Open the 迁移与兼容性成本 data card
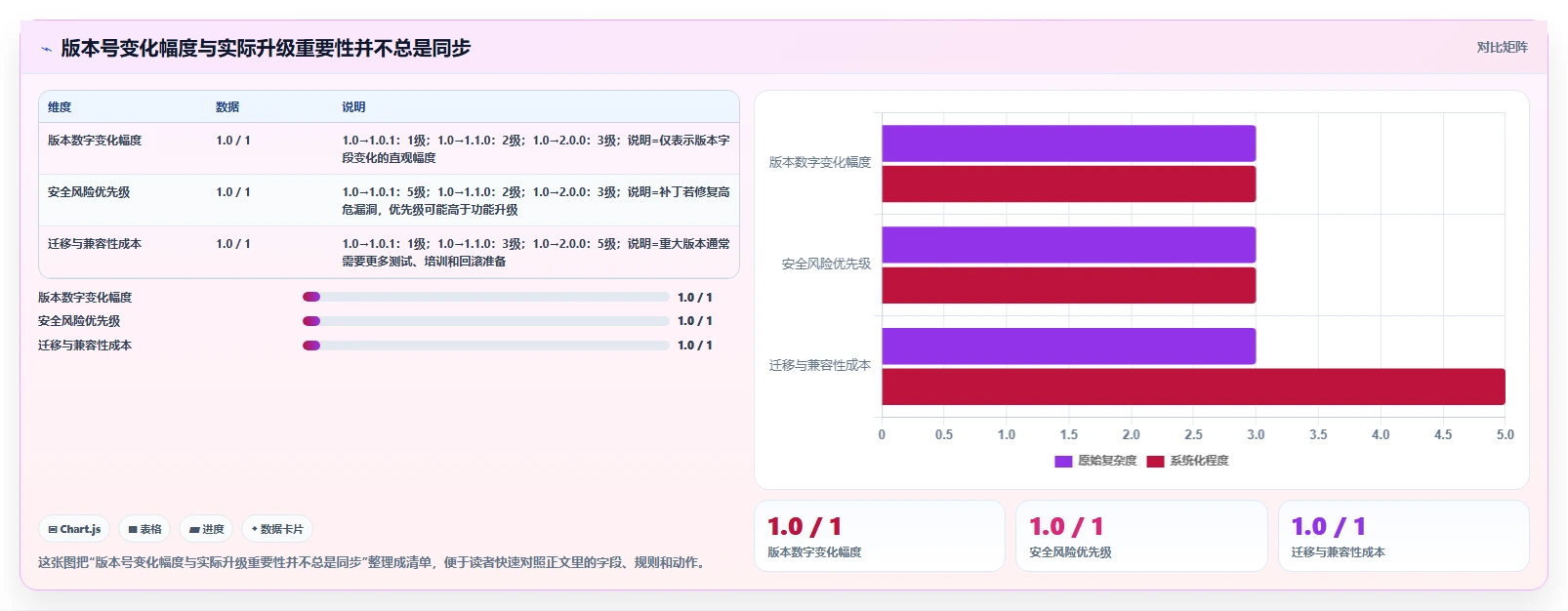1568x611 pixels. (1404, 536)
